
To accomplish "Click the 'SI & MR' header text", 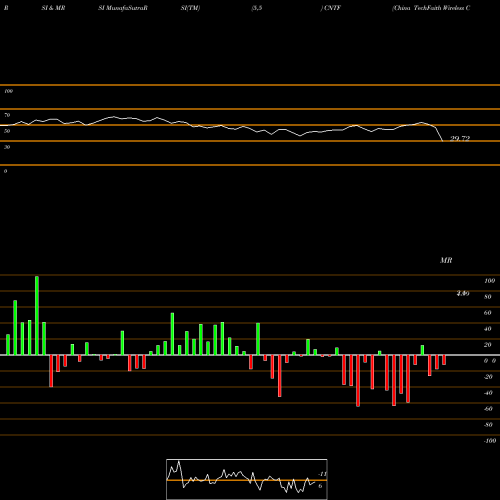I will 53,8.
